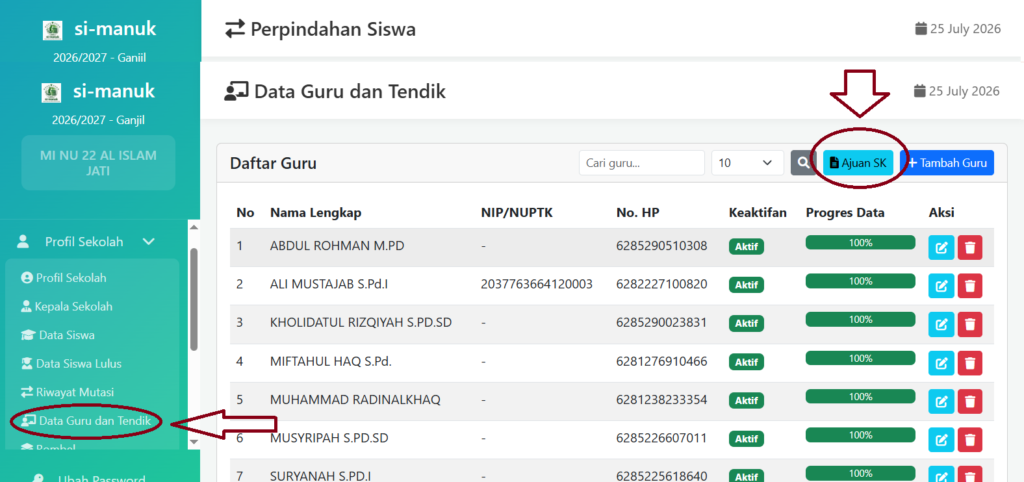This screenshot has height=482, width=1024.
Task: Click the 100% progress bar for MUSYRIPAH
Action: (x=860, y=435)
